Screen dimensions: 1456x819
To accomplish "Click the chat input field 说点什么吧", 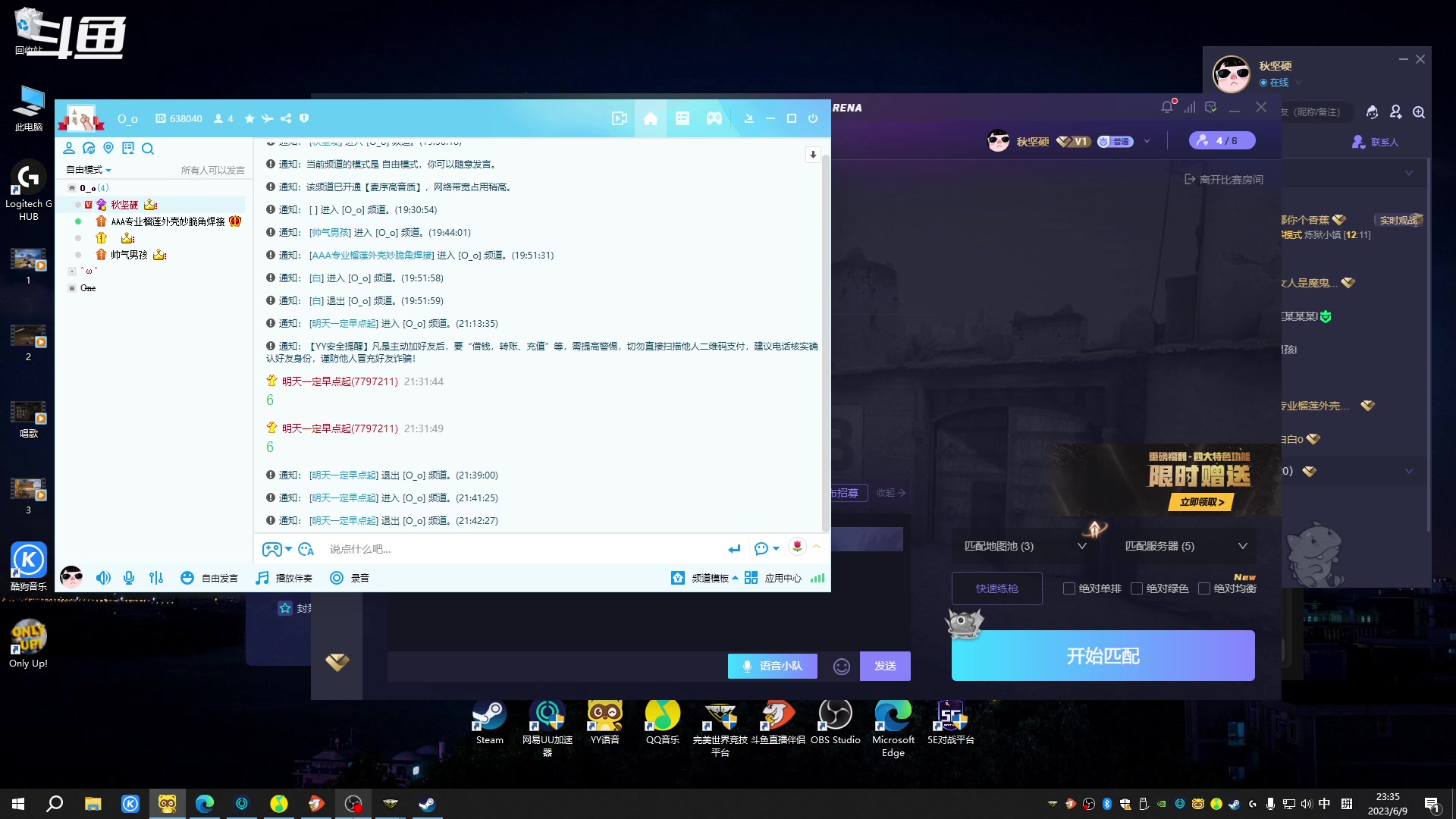I will tap(523, 549).
